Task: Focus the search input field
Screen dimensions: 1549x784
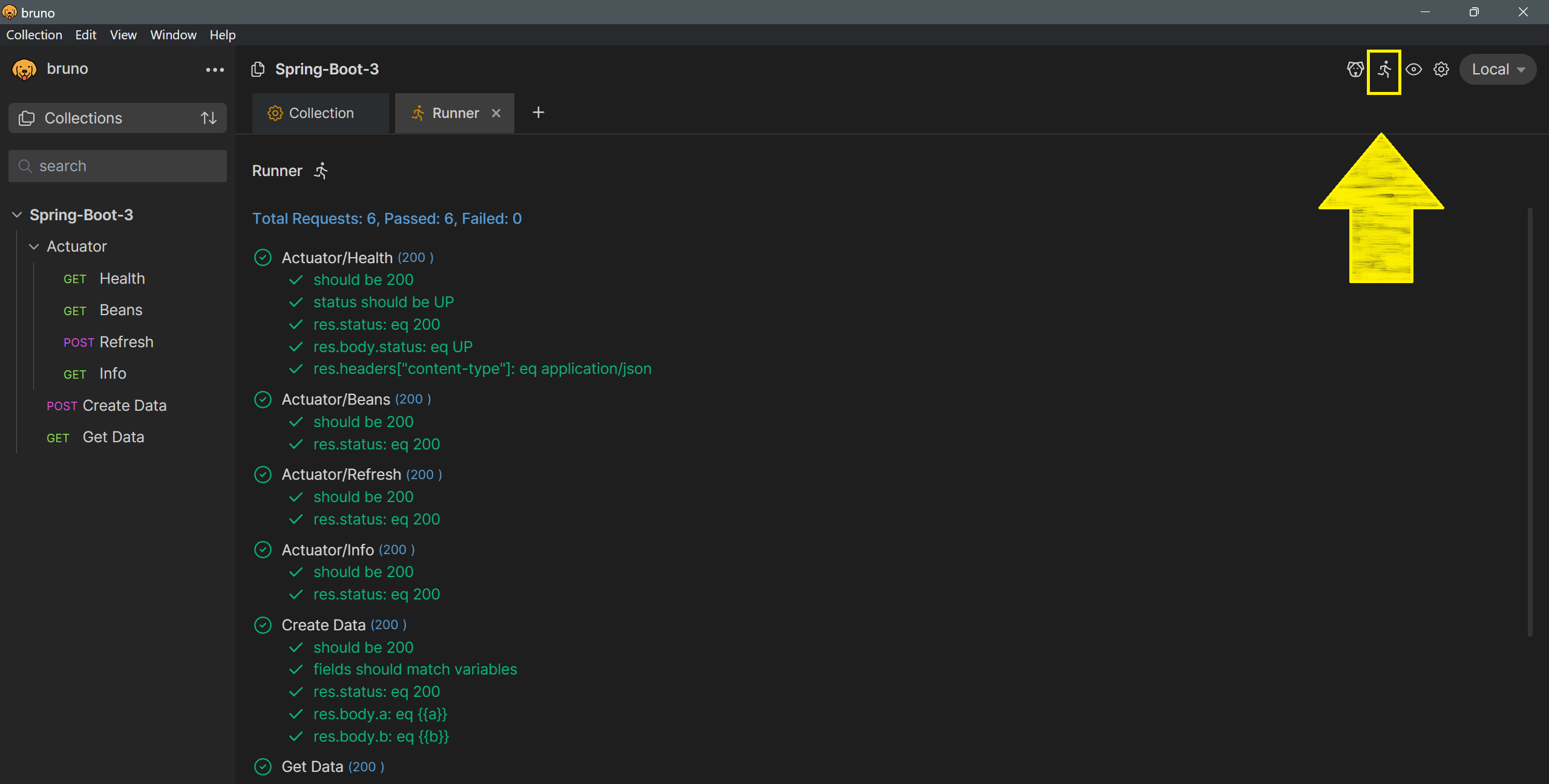Action: click(x=117, y=166)
